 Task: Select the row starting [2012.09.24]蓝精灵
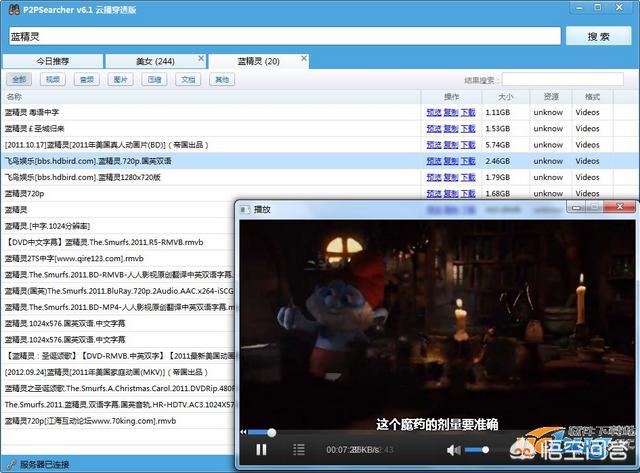[x=118, y=372]
